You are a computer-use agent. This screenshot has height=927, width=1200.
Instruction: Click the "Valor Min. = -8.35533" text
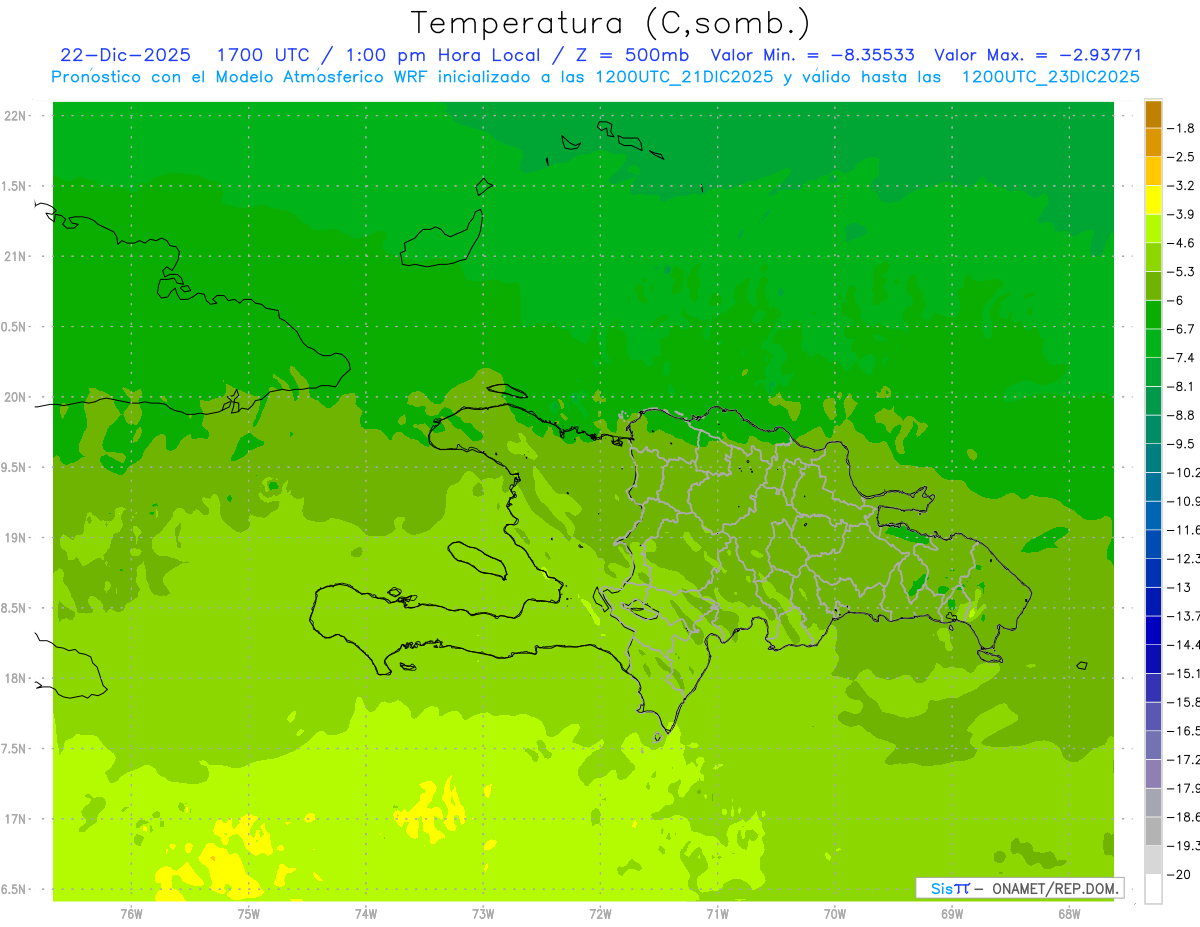coord(812,55)
